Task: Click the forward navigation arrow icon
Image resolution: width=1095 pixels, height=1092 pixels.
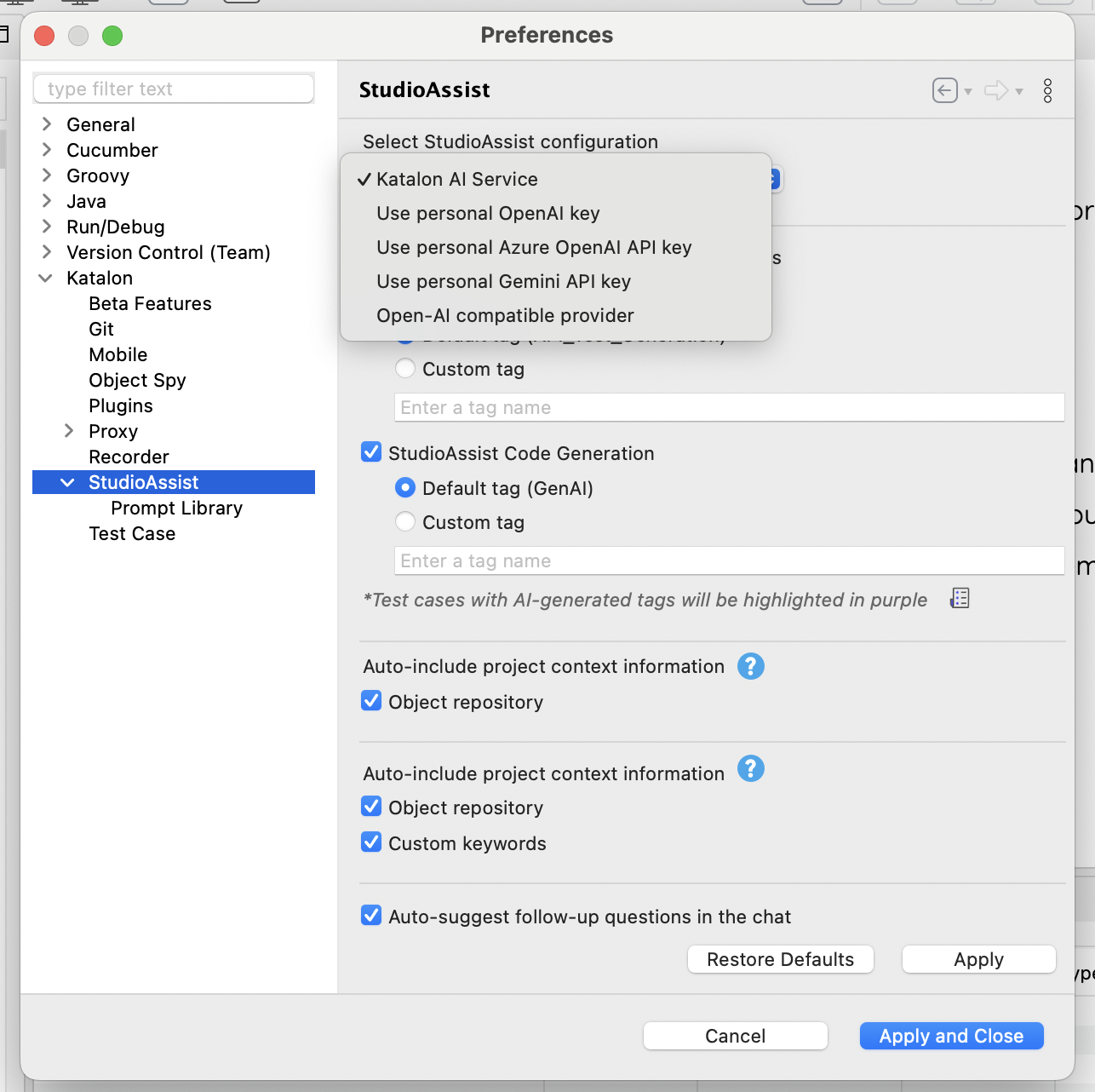Action: (x=996, y=90)
